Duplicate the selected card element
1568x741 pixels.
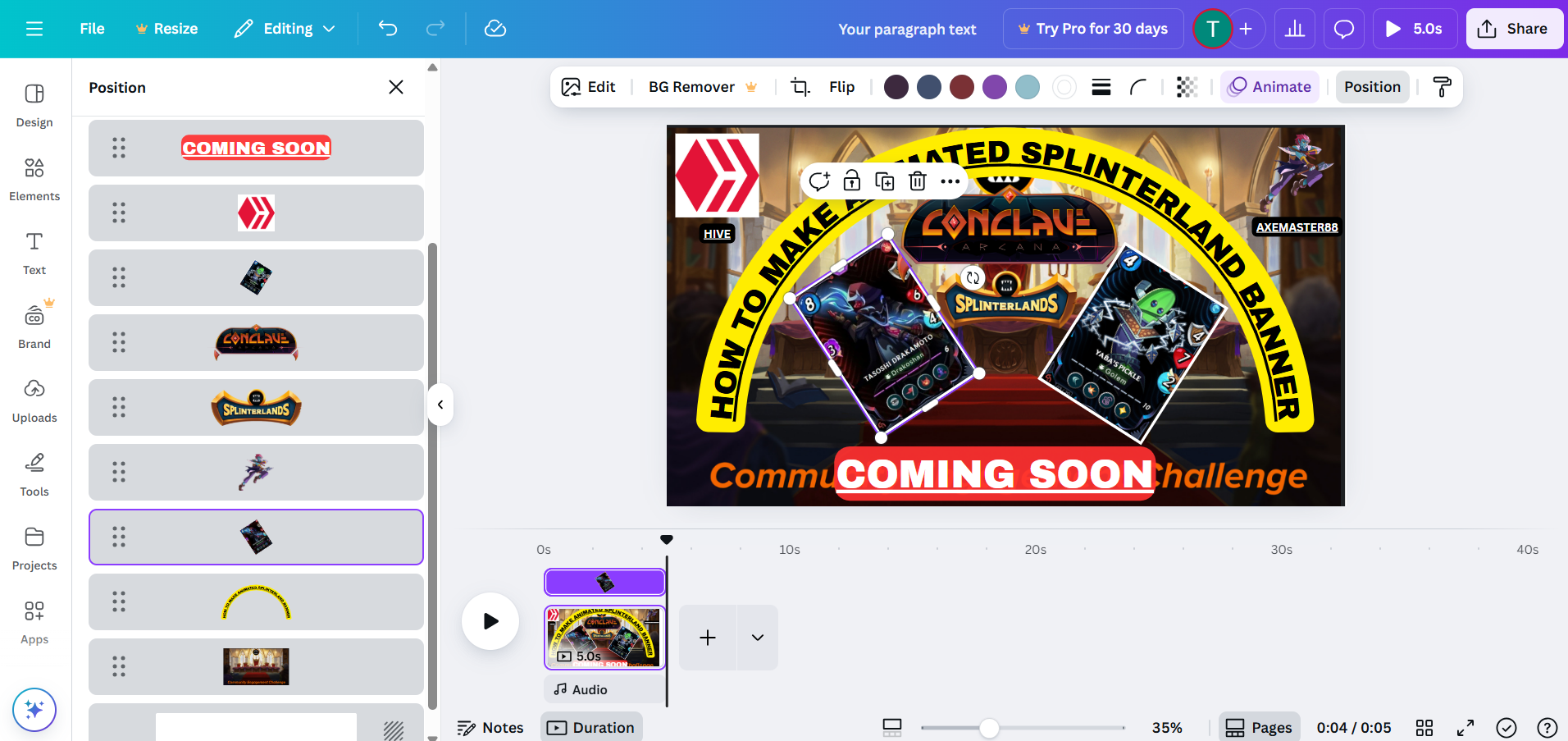tap(885, 181)
